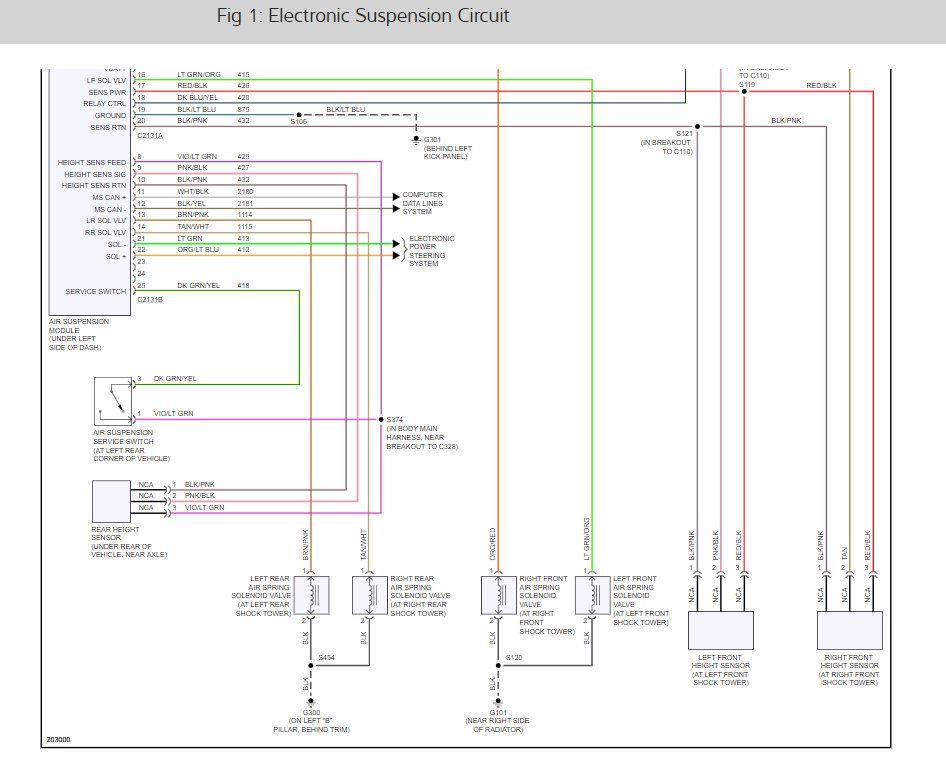
Task: Click the service switch 'DK GRN/YEL' pin 3 label
Action: click(175, 379)
